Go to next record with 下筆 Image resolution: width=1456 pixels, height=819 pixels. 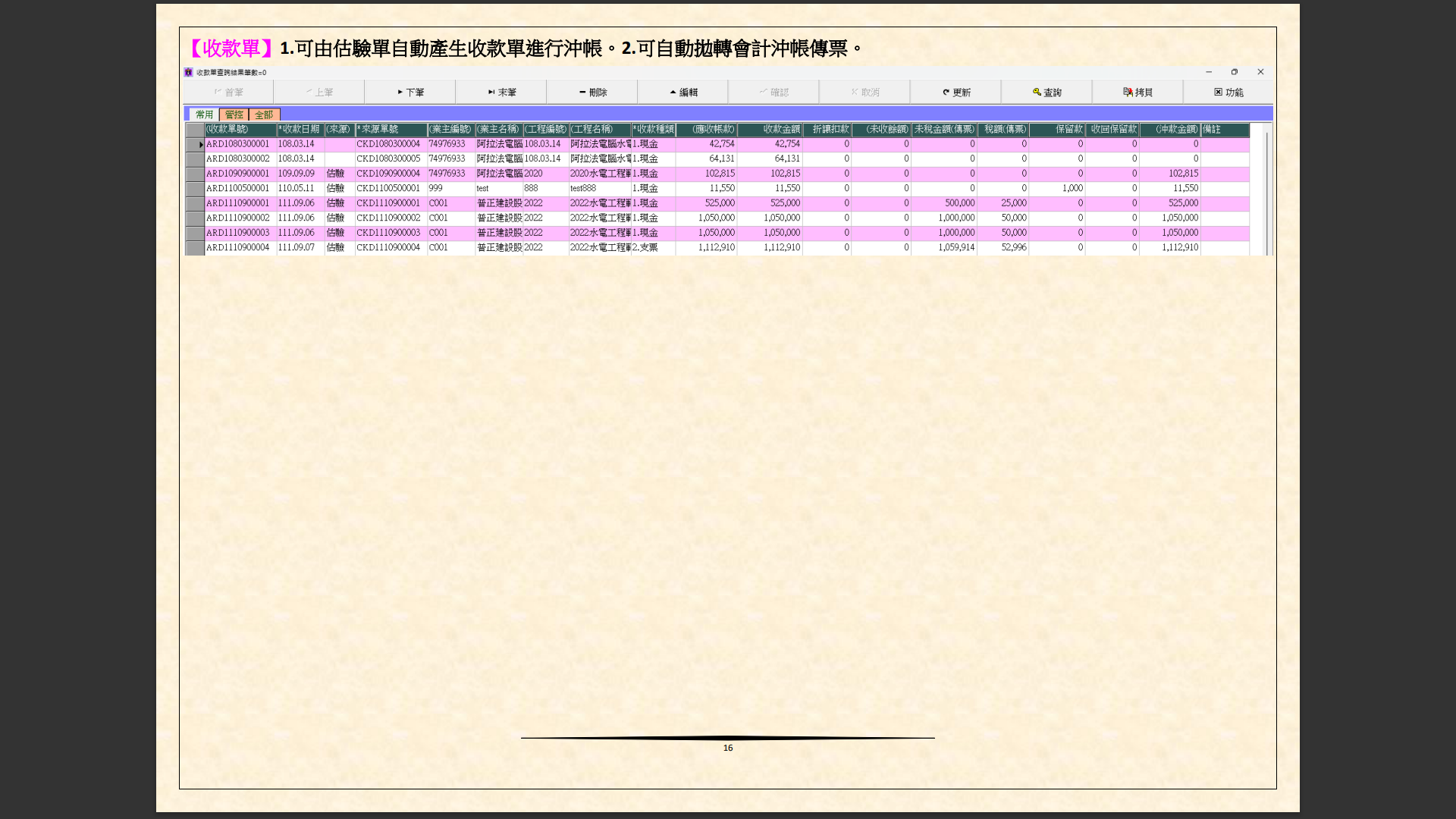pyautogui.click(x=410, y=92)
